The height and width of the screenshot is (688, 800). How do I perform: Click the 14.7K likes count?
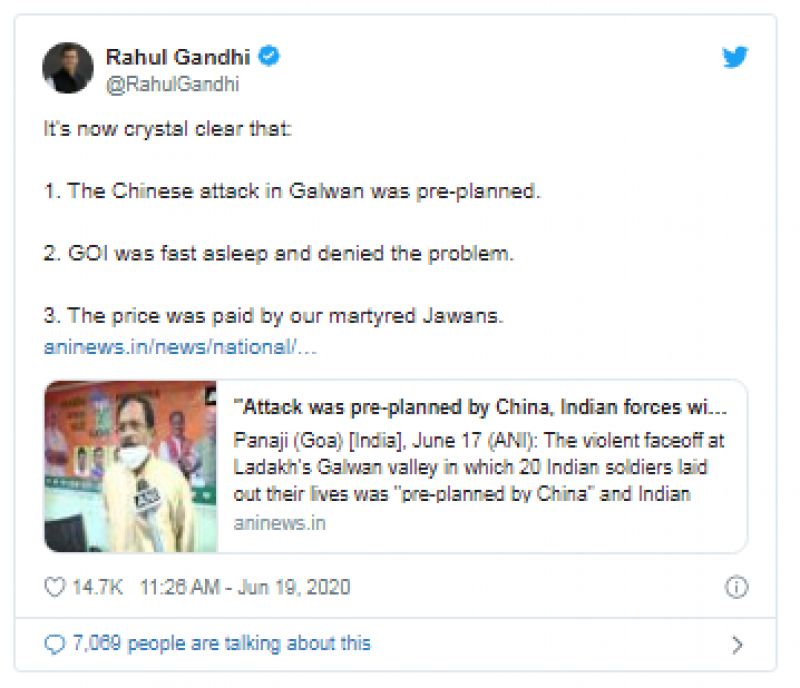[97, 587]
